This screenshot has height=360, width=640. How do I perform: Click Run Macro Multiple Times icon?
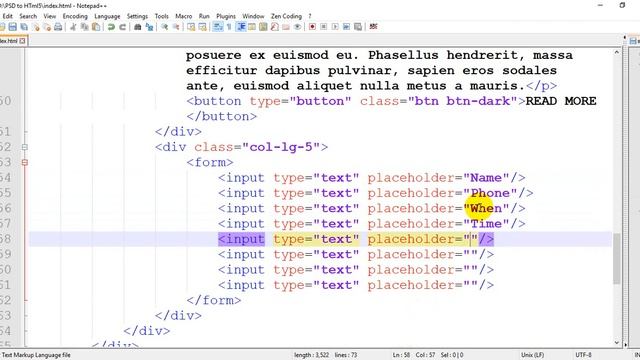tap(347, 27)
